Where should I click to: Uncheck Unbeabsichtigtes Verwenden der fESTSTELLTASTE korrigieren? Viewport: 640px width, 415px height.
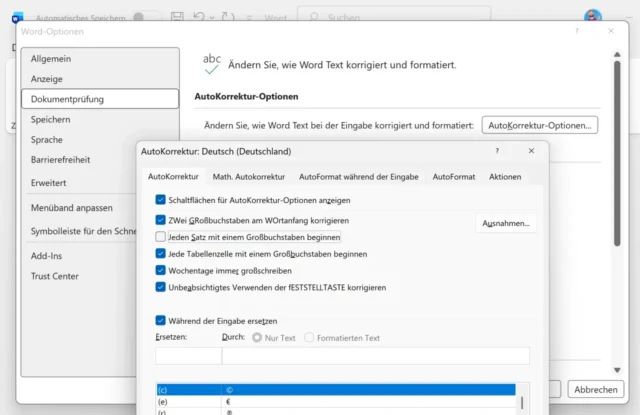coord(160,287)
